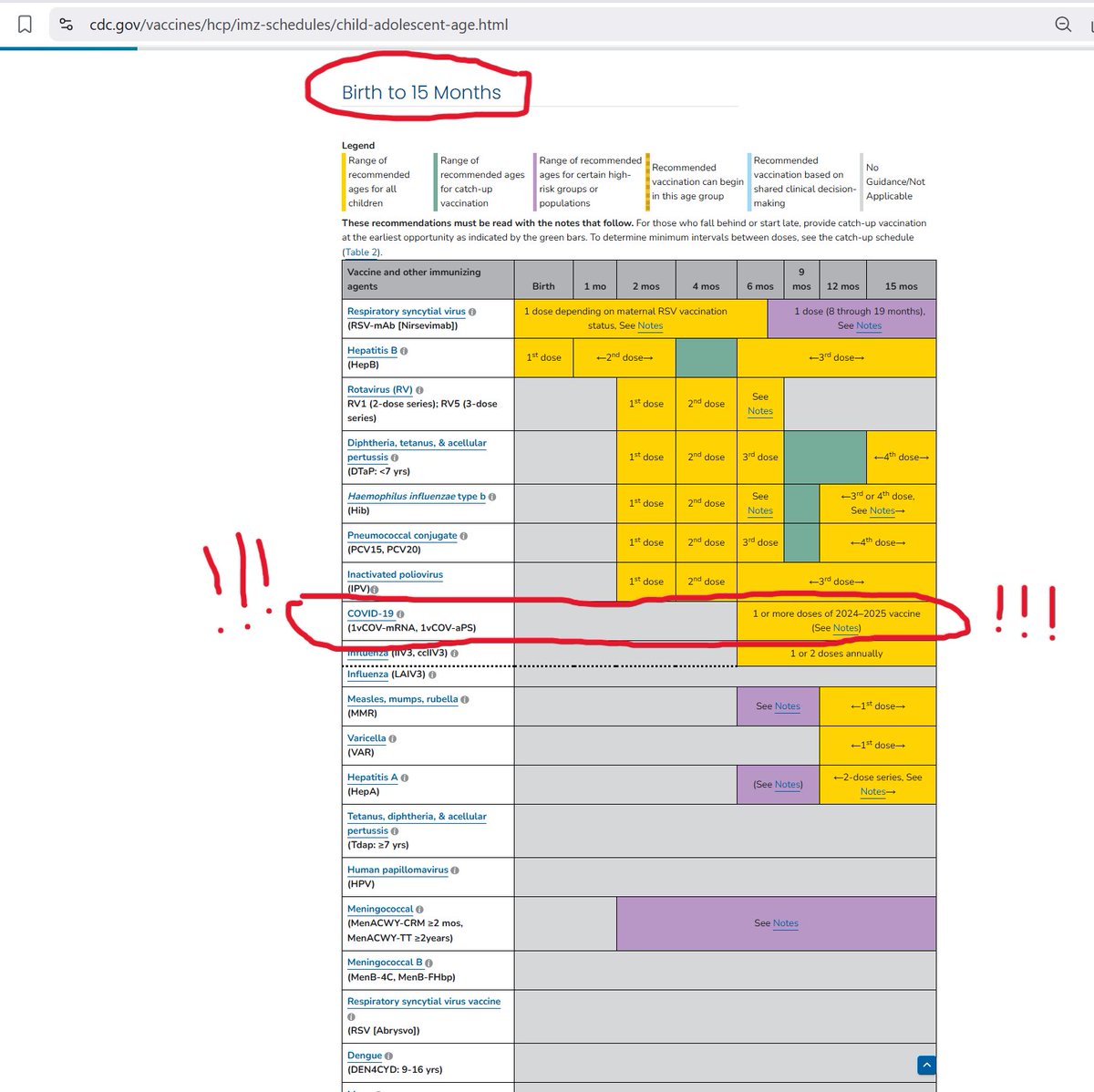This screenshot has height=1092, width=1094.
Task: Click info icon next to Meningococcal
Action: 420,910
